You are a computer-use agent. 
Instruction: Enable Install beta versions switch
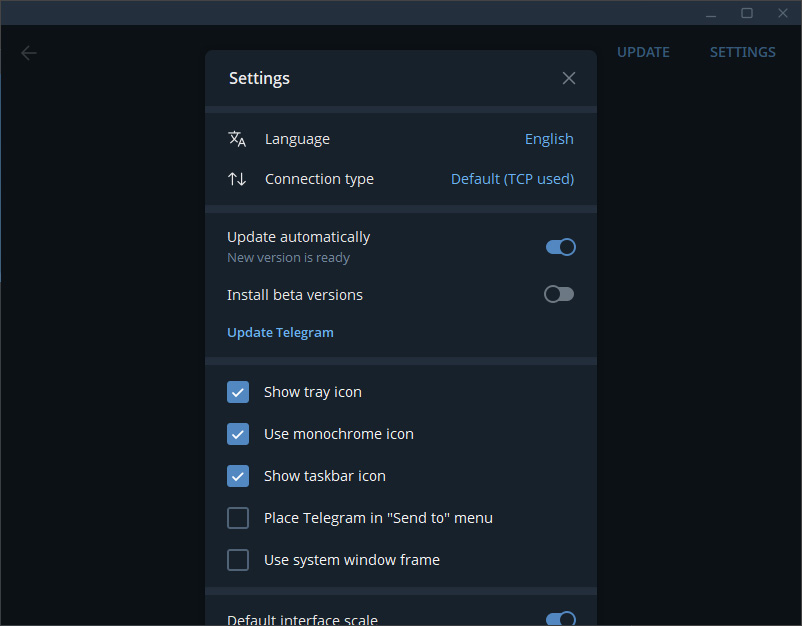(559, 294)
